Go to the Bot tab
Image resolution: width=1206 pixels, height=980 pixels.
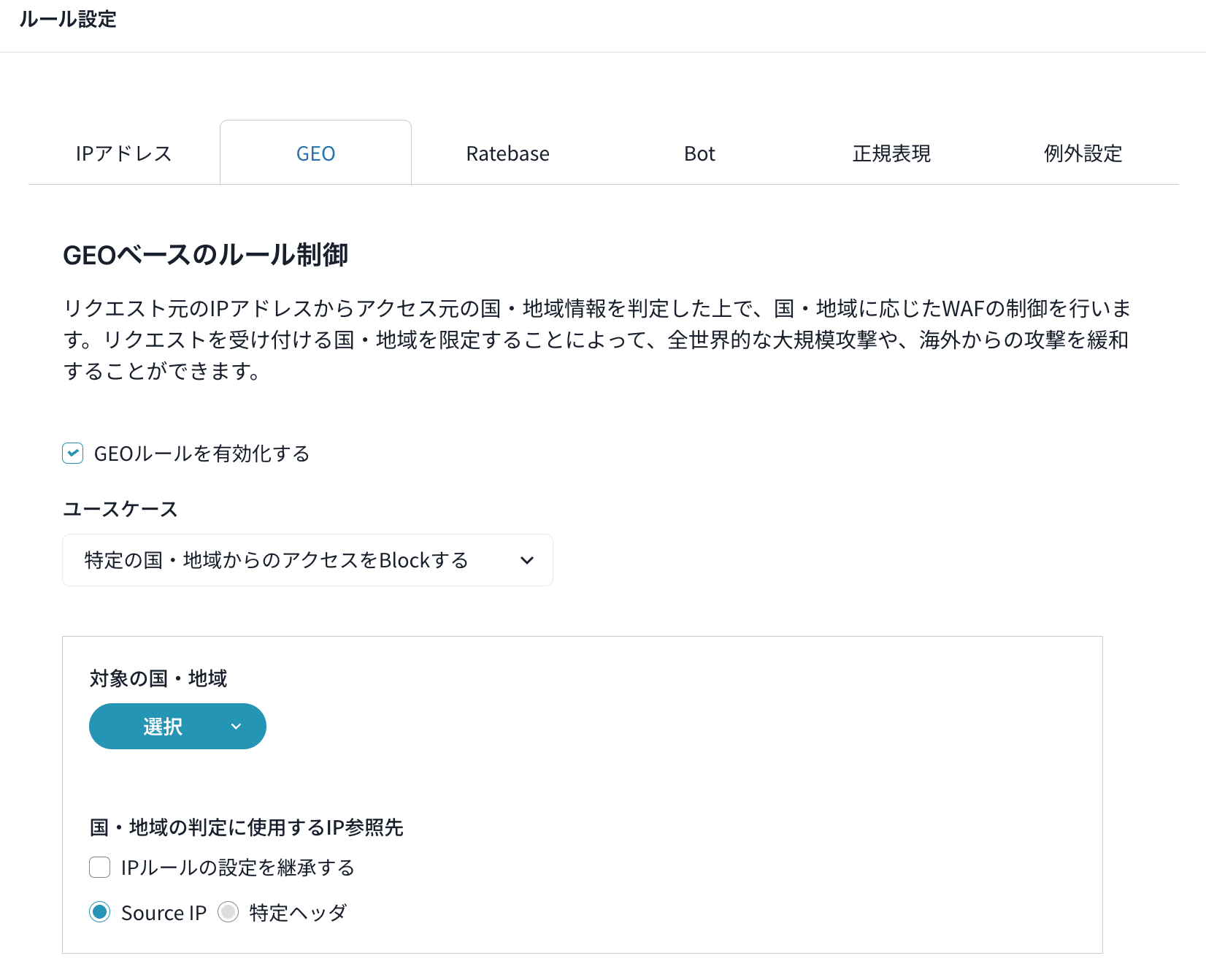click(699, 153)
